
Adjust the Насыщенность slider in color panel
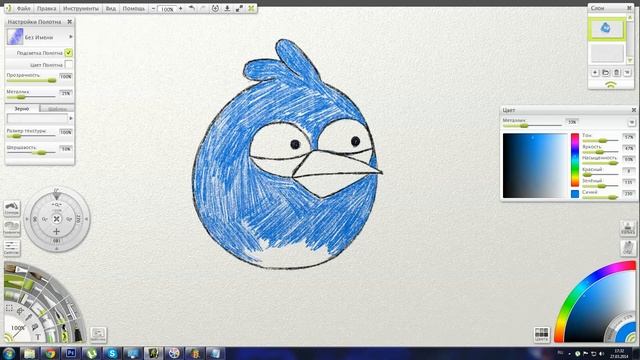pyautogui.click(x=600, y=163)
